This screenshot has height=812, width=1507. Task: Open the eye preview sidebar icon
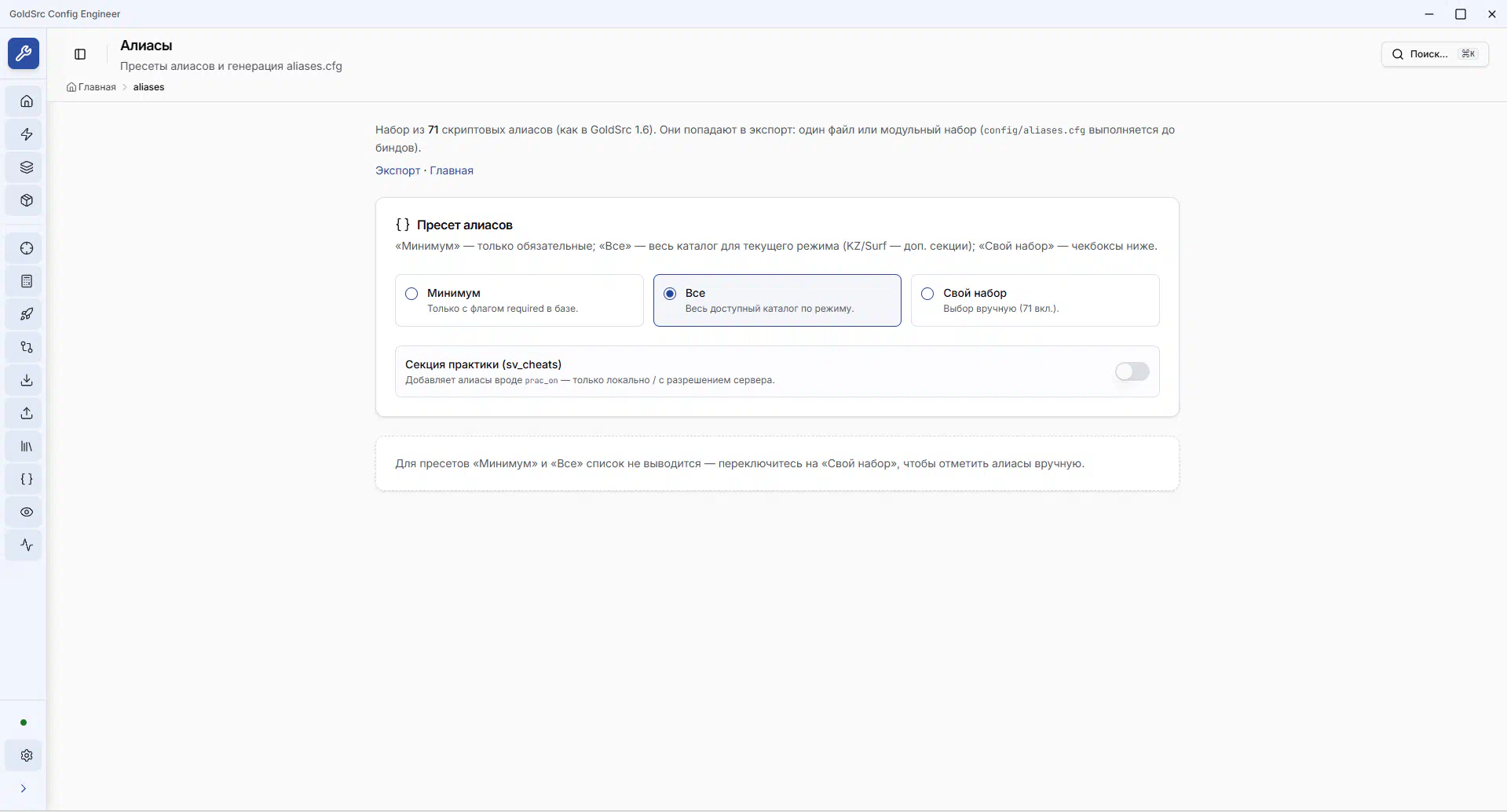tap(27, 513)
